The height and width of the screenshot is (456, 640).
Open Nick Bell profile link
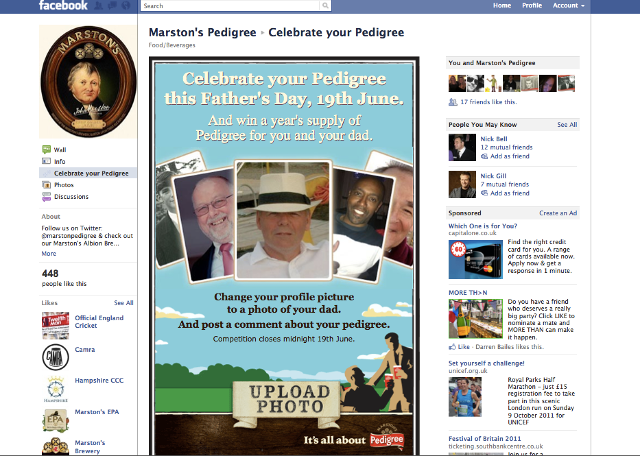(x=493, y=139)
